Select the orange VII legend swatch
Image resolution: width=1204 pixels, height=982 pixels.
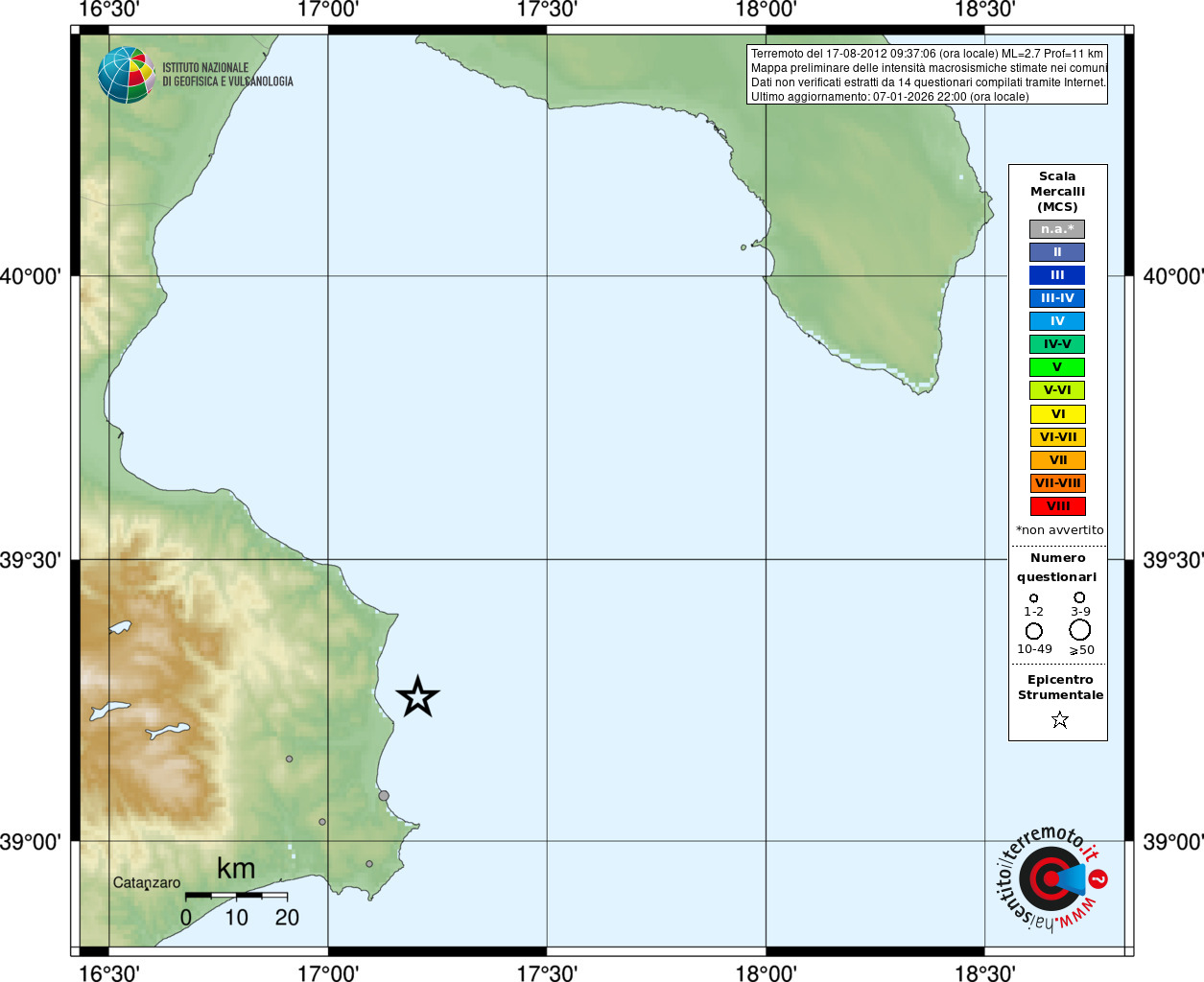pos(1058,460)
